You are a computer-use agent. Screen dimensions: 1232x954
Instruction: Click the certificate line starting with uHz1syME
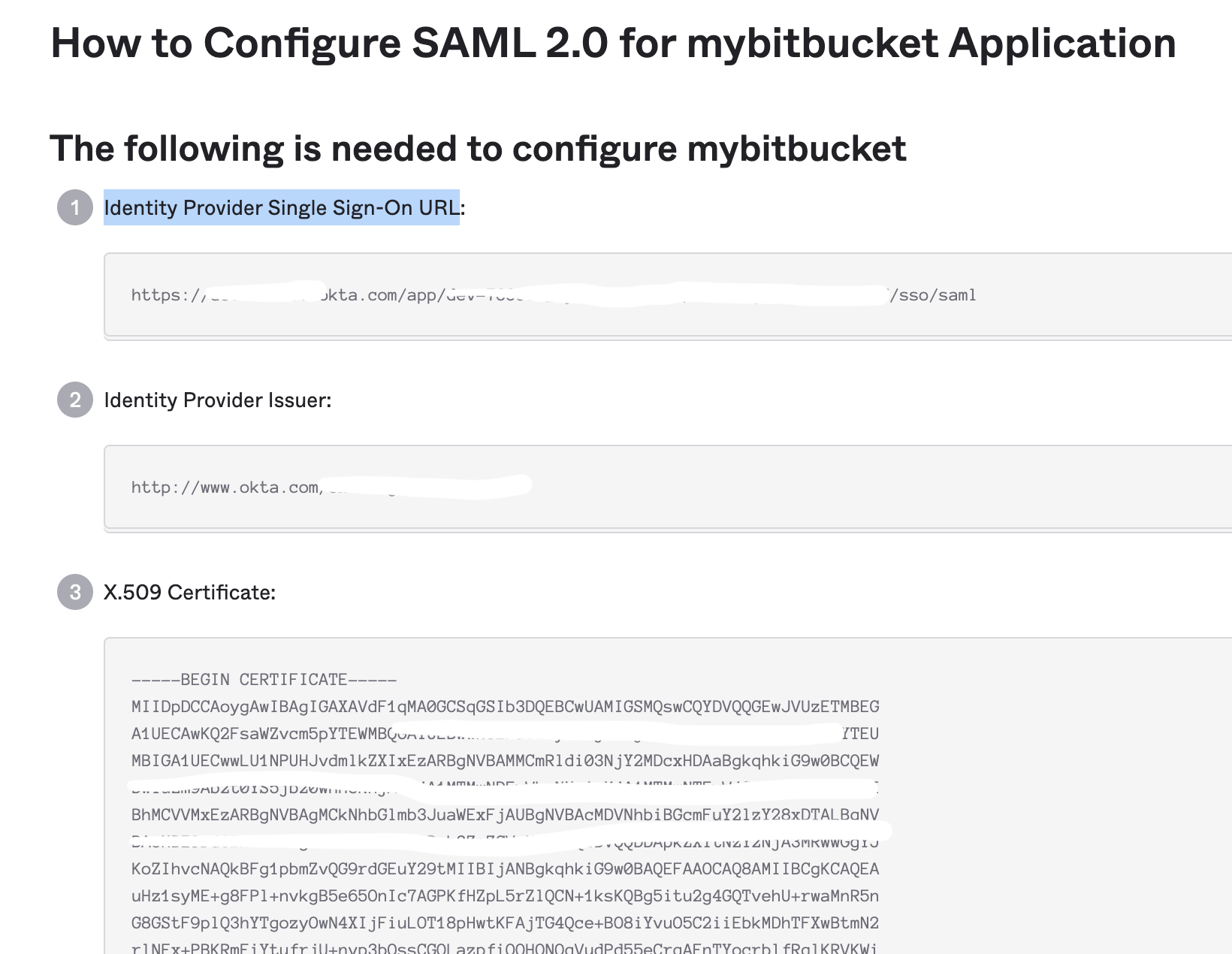tap(505, 896)
